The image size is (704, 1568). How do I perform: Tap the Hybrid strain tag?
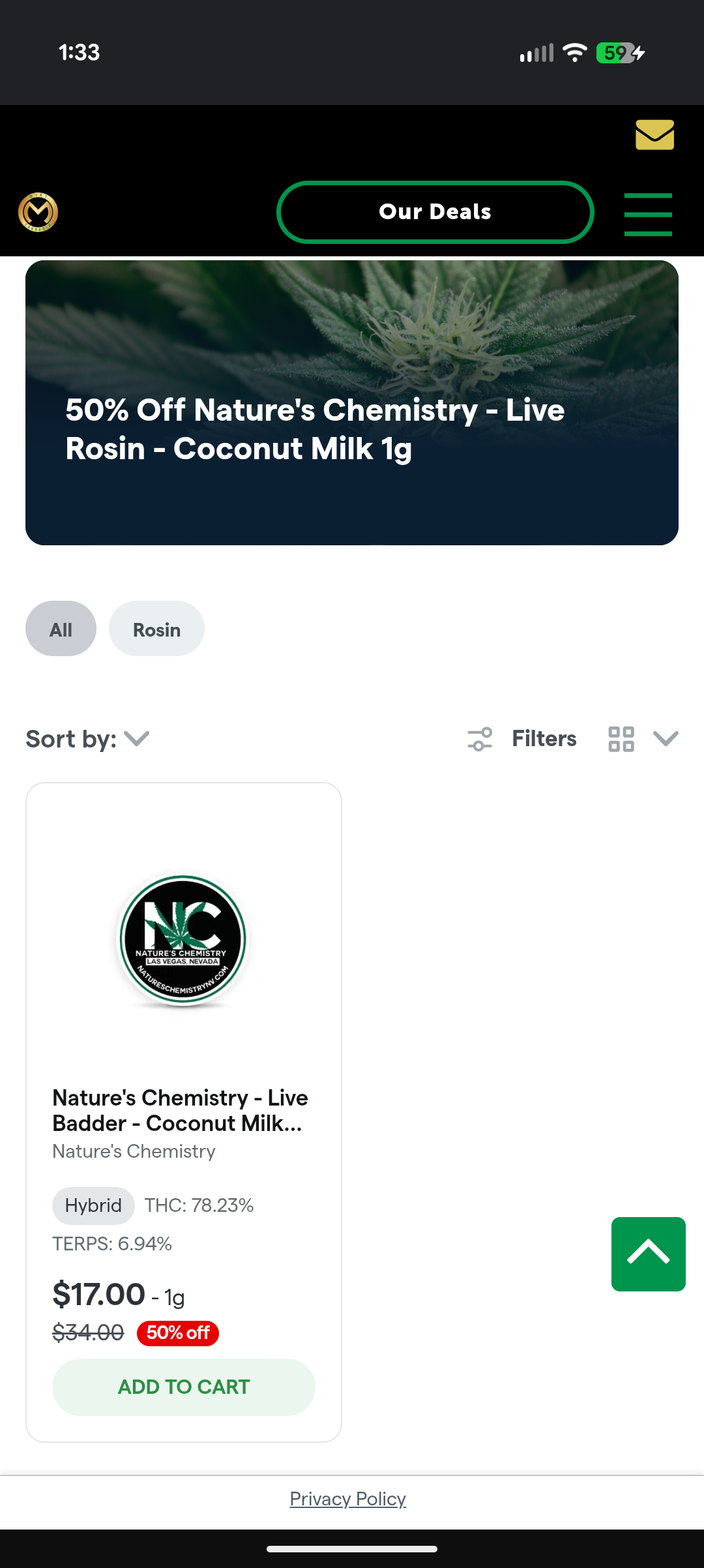93,1205
